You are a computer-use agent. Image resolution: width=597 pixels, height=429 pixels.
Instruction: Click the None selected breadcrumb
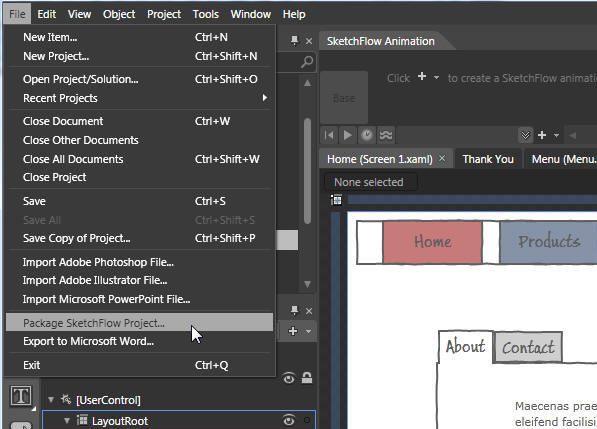(x=369, y=182)
